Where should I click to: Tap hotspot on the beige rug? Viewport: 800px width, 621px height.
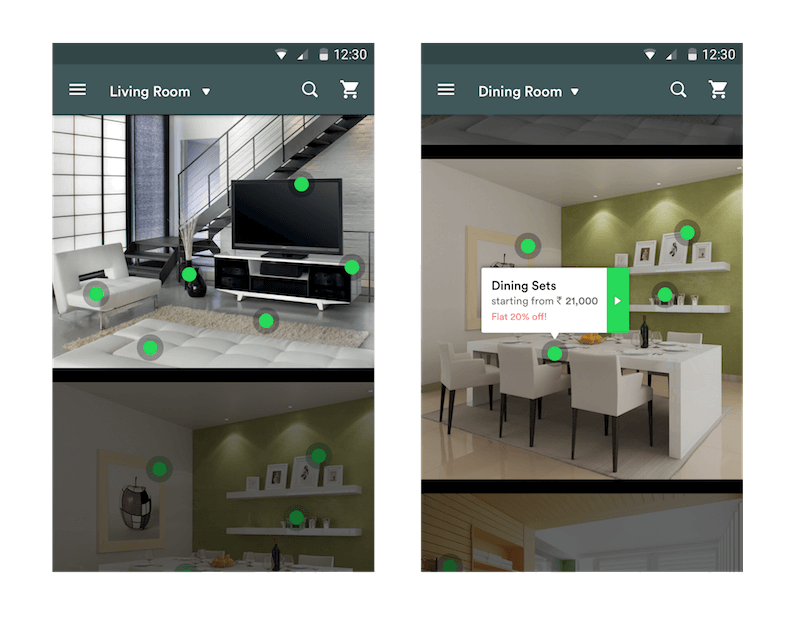click(x=265, y=321)
